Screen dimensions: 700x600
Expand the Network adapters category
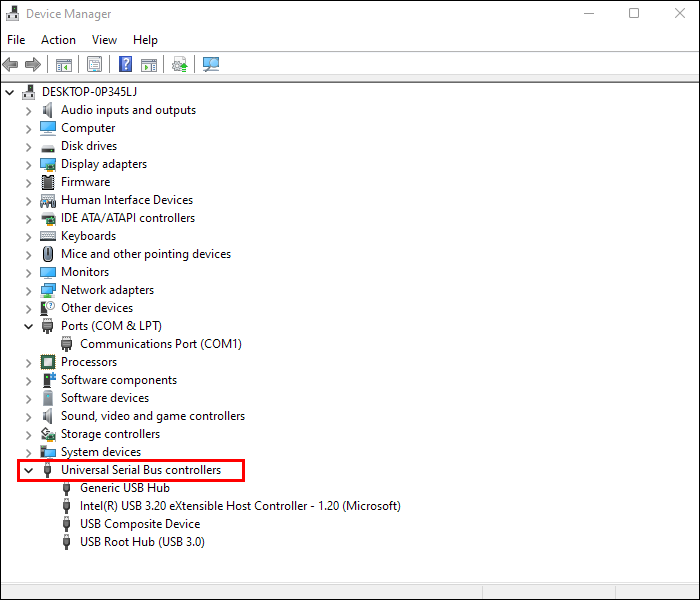pyautogui.click(x=29, y=291)
